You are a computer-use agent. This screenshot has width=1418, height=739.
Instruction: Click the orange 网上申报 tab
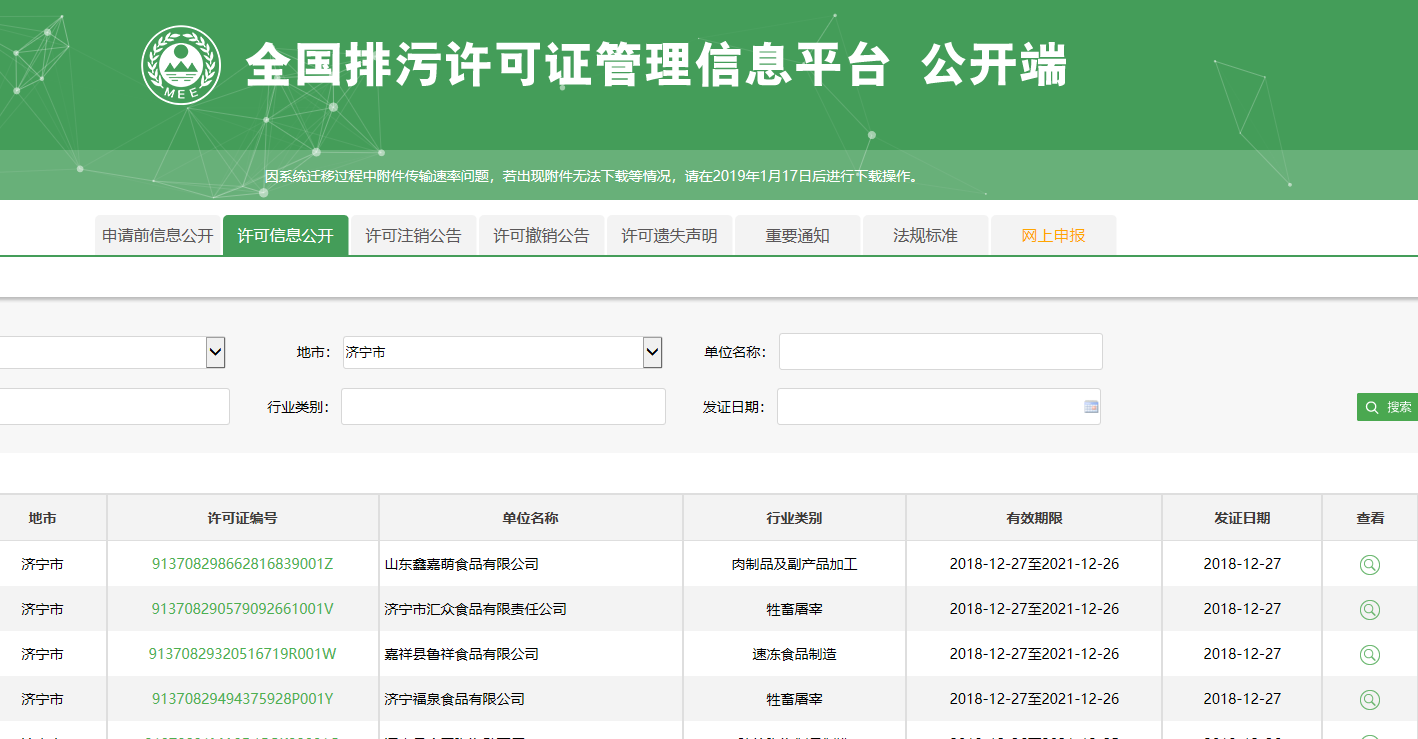click(1053, 236)
